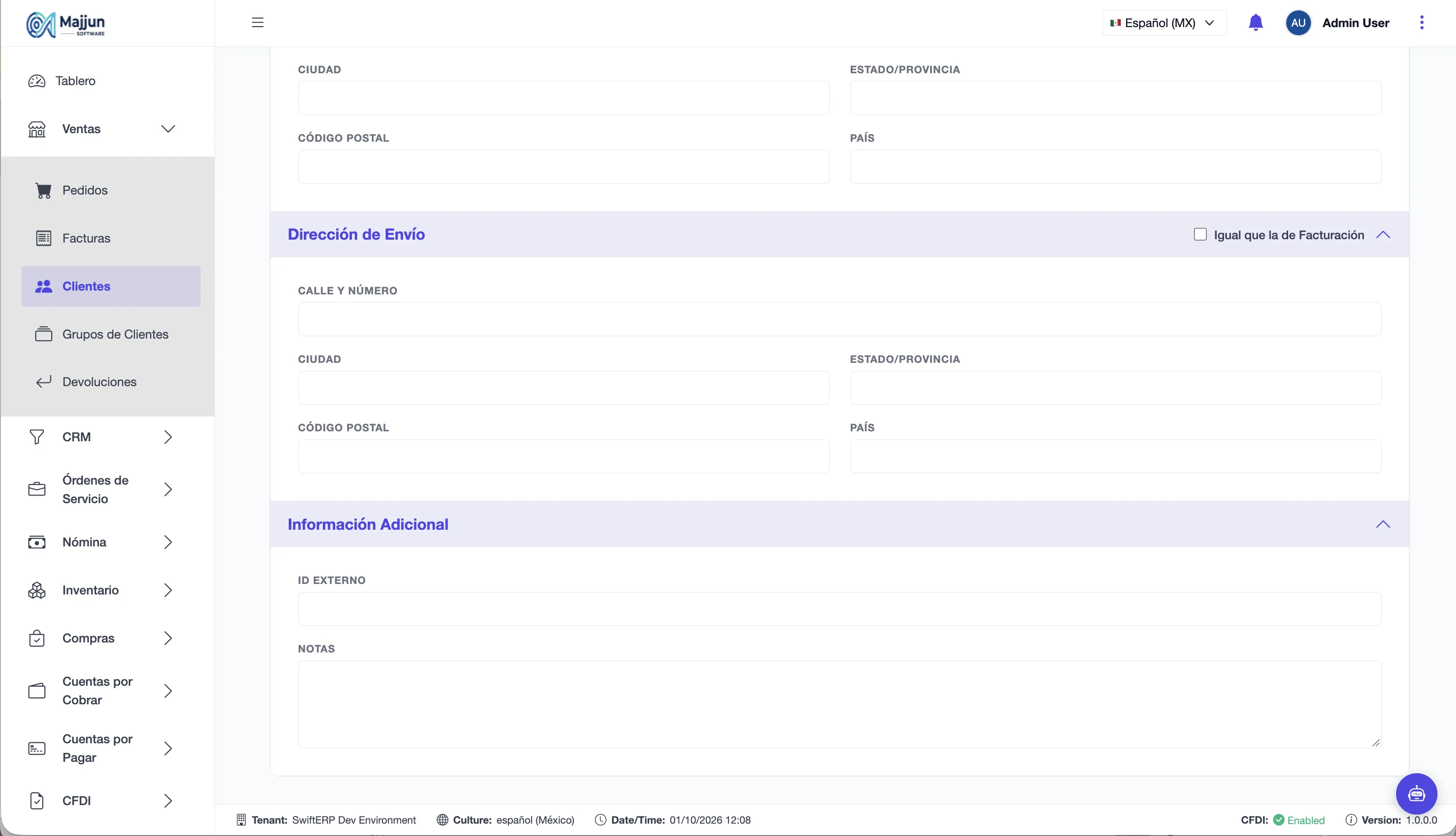Click the CRM funnel icon
Image resolution: width=1456 pixels, height=836 pixels.
click(37, 437)
